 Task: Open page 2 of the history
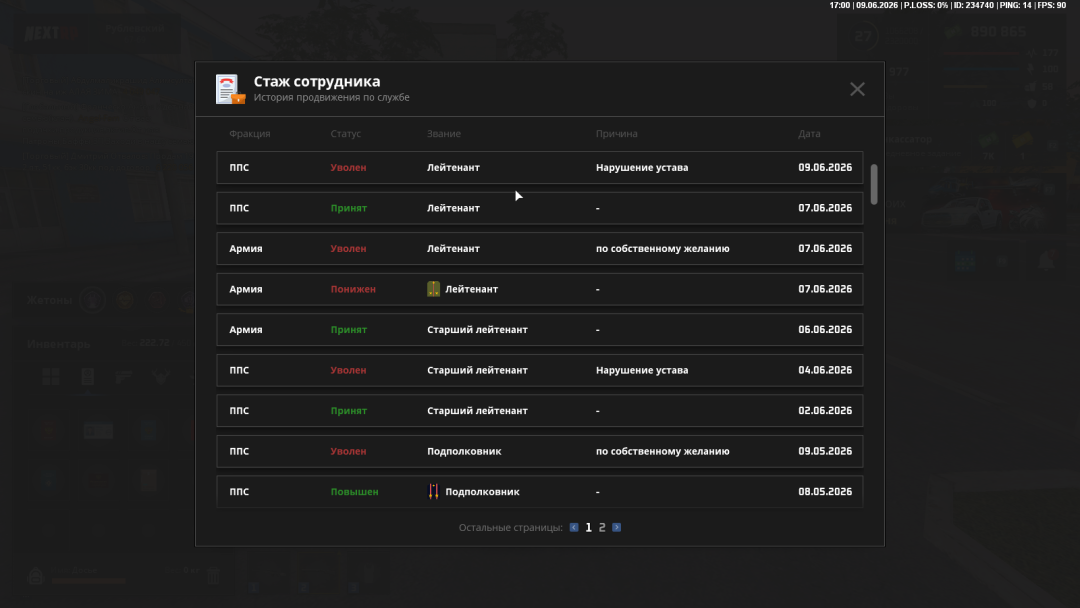point(602,527)
